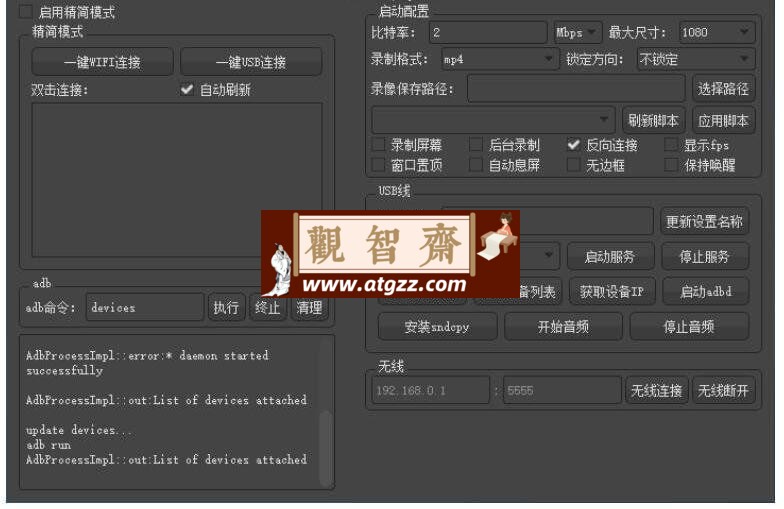Open the 录制格式 mp4 dropdown
The image size is (784, 509).
point(500,60)
